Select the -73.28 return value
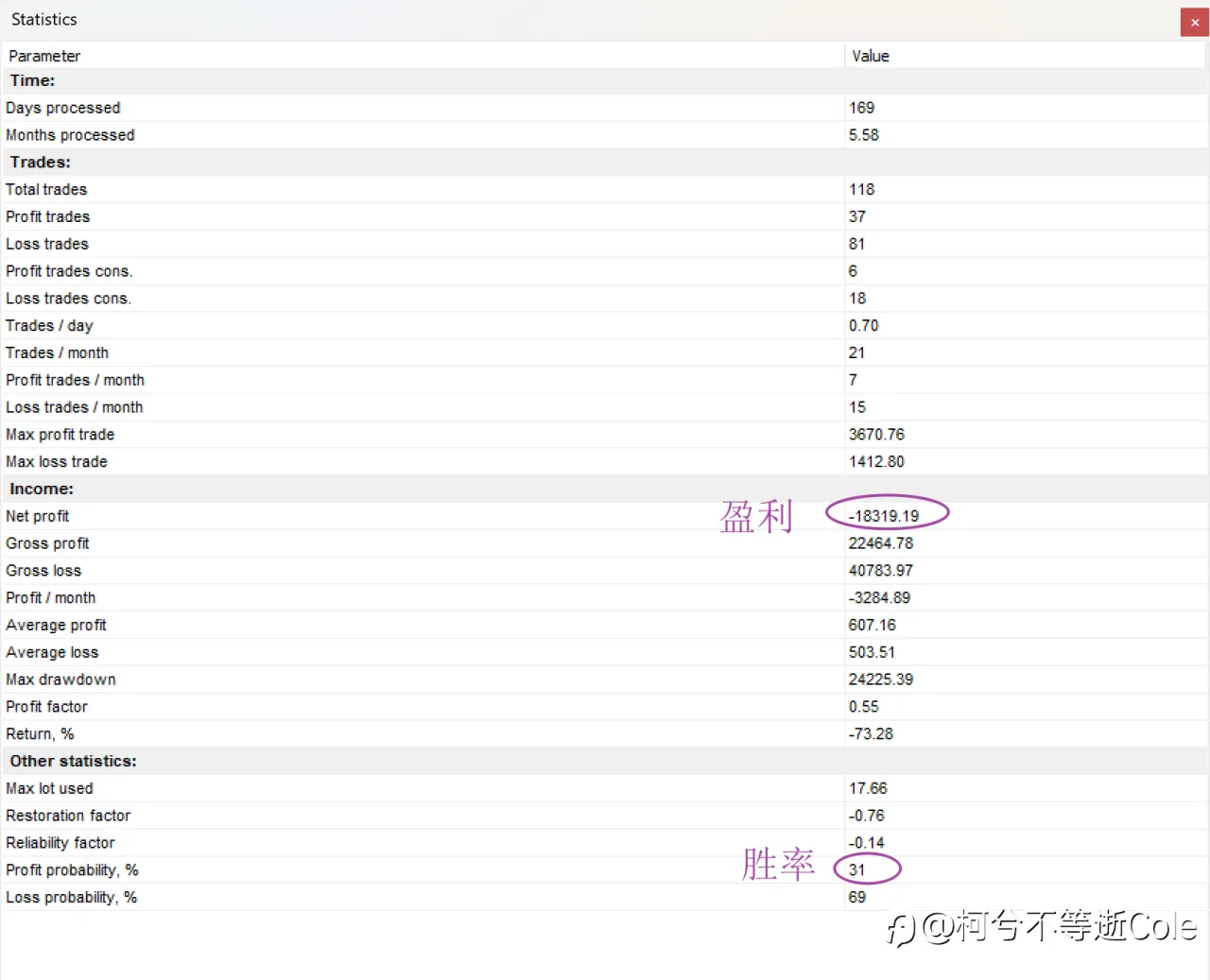 pos(871,734)
